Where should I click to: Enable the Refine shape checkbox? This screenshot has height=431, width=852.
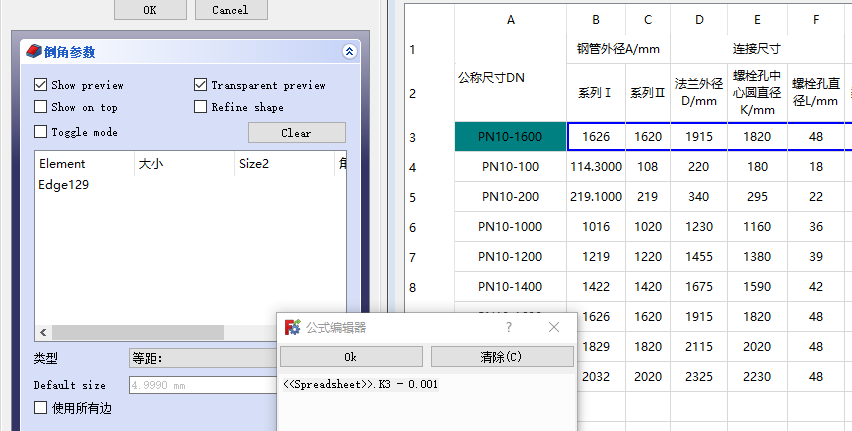tap(201, 107)
